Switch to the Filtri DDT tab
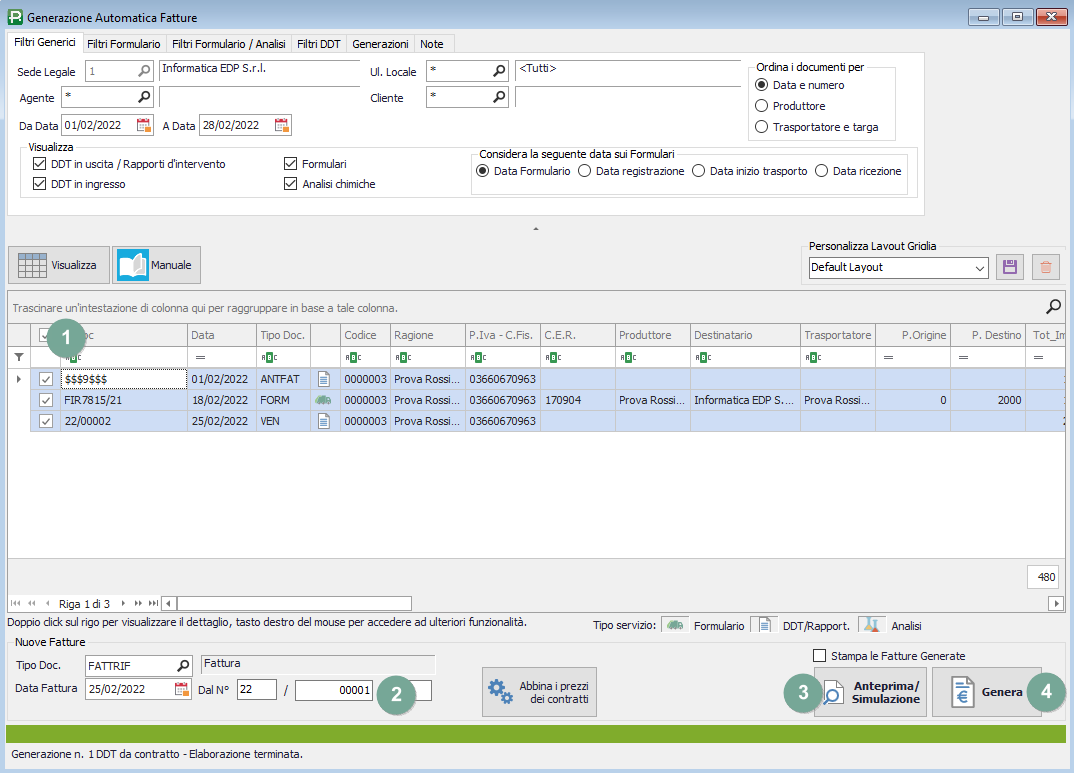 point(319,44)
